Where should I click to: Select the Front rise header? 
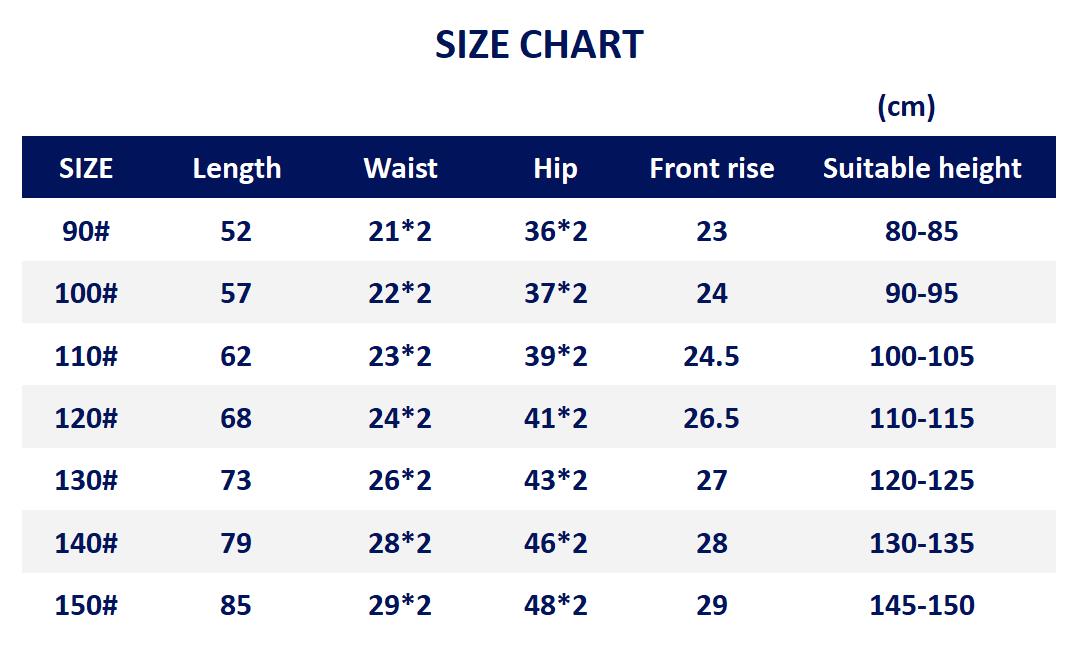[711, 169]
